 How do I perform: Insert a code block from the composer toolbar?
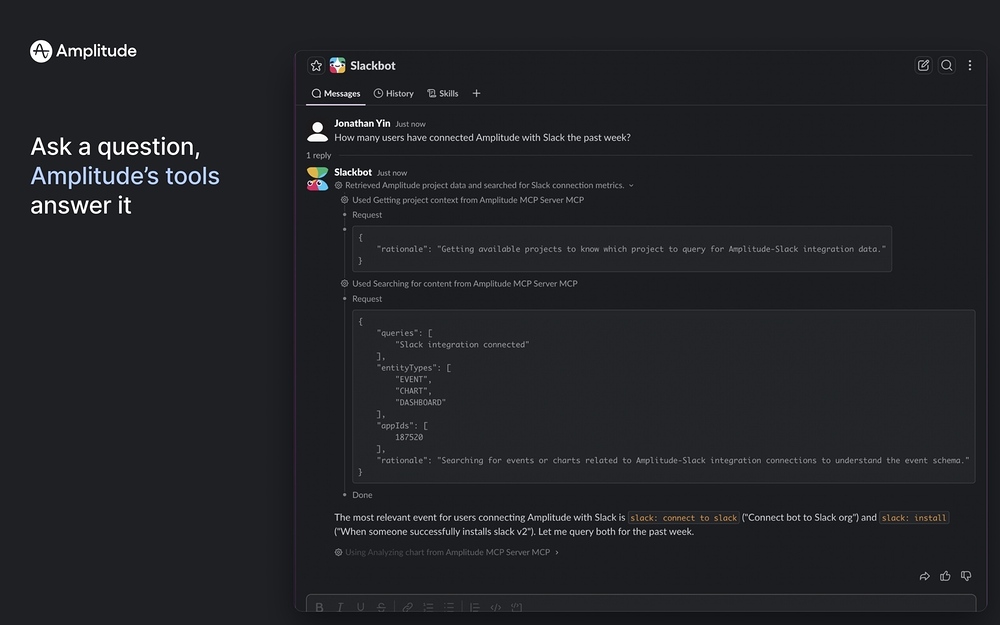(x=517, y=607)
